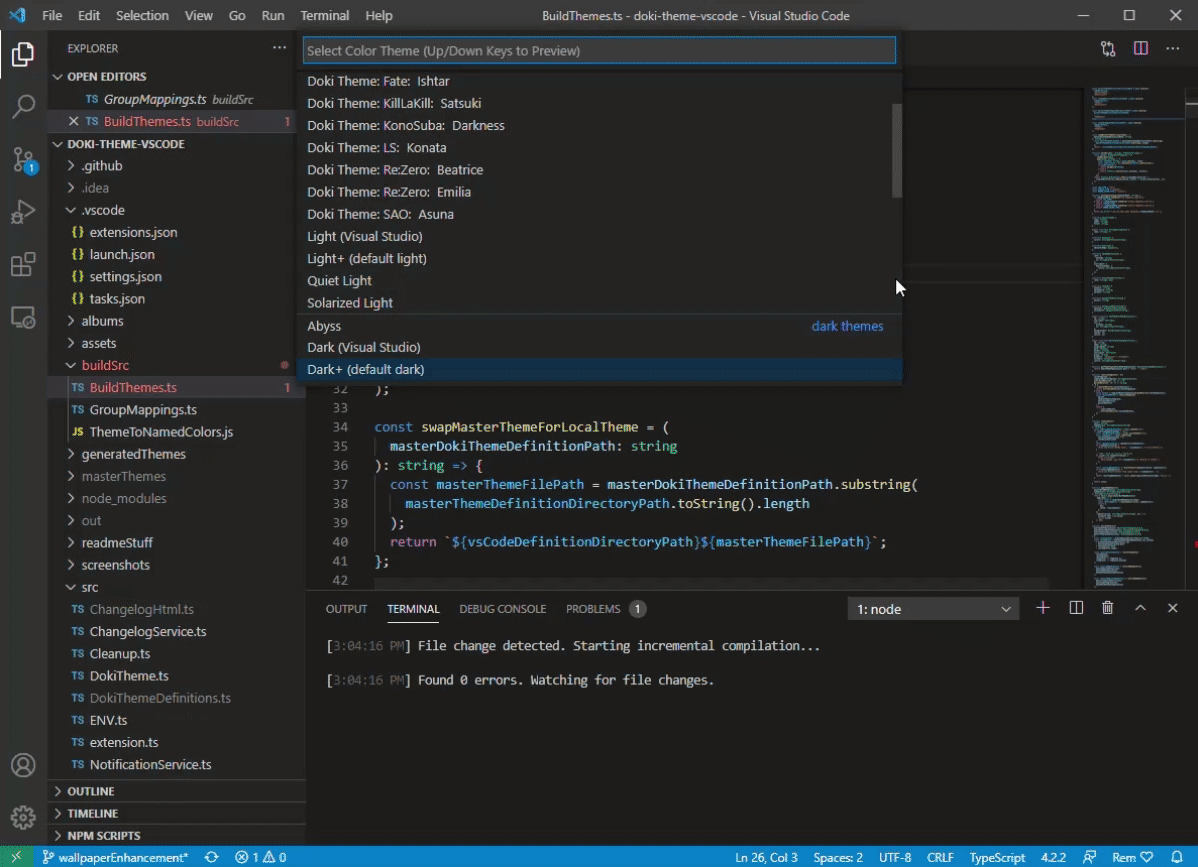
Task: Synchronize changes via status bar icon
Action: coord(212,857)
